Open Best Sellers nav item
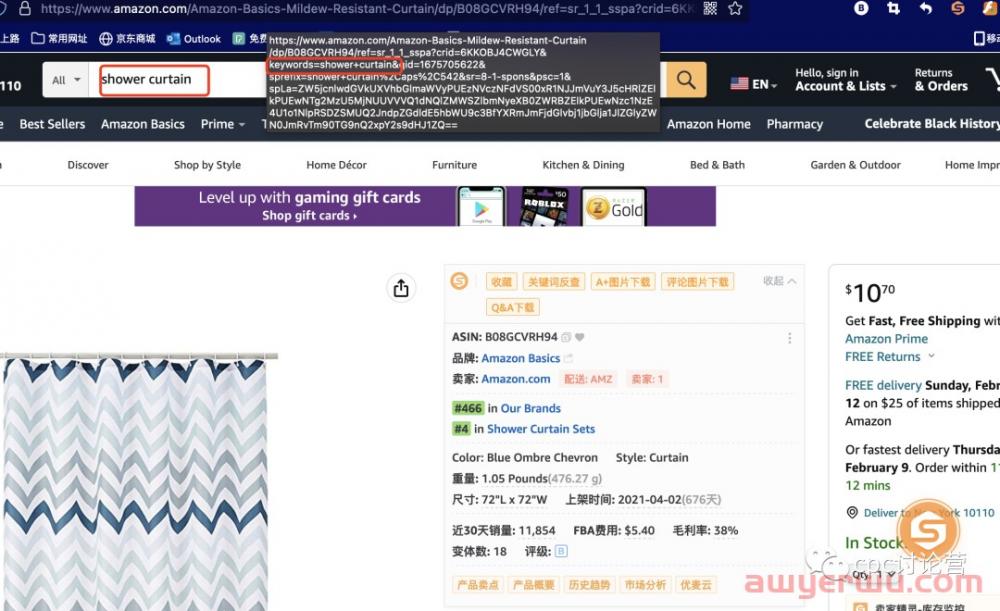1000x611 pixels. pos(52,124)
